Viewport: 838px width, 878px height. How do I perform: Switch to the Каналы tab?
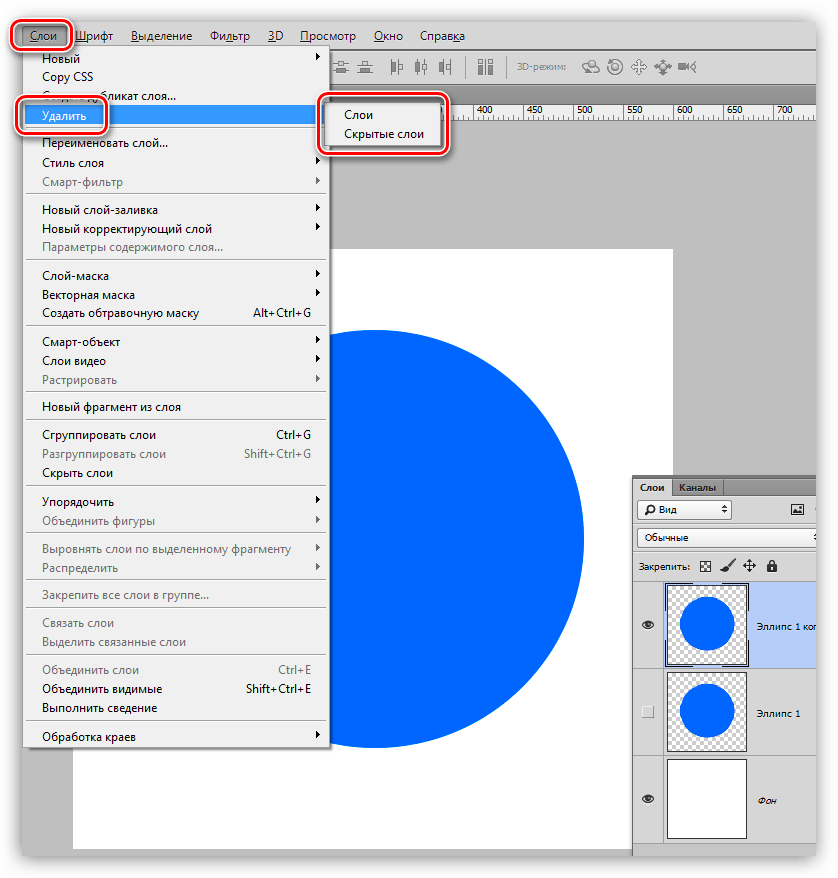click(697, 488)
